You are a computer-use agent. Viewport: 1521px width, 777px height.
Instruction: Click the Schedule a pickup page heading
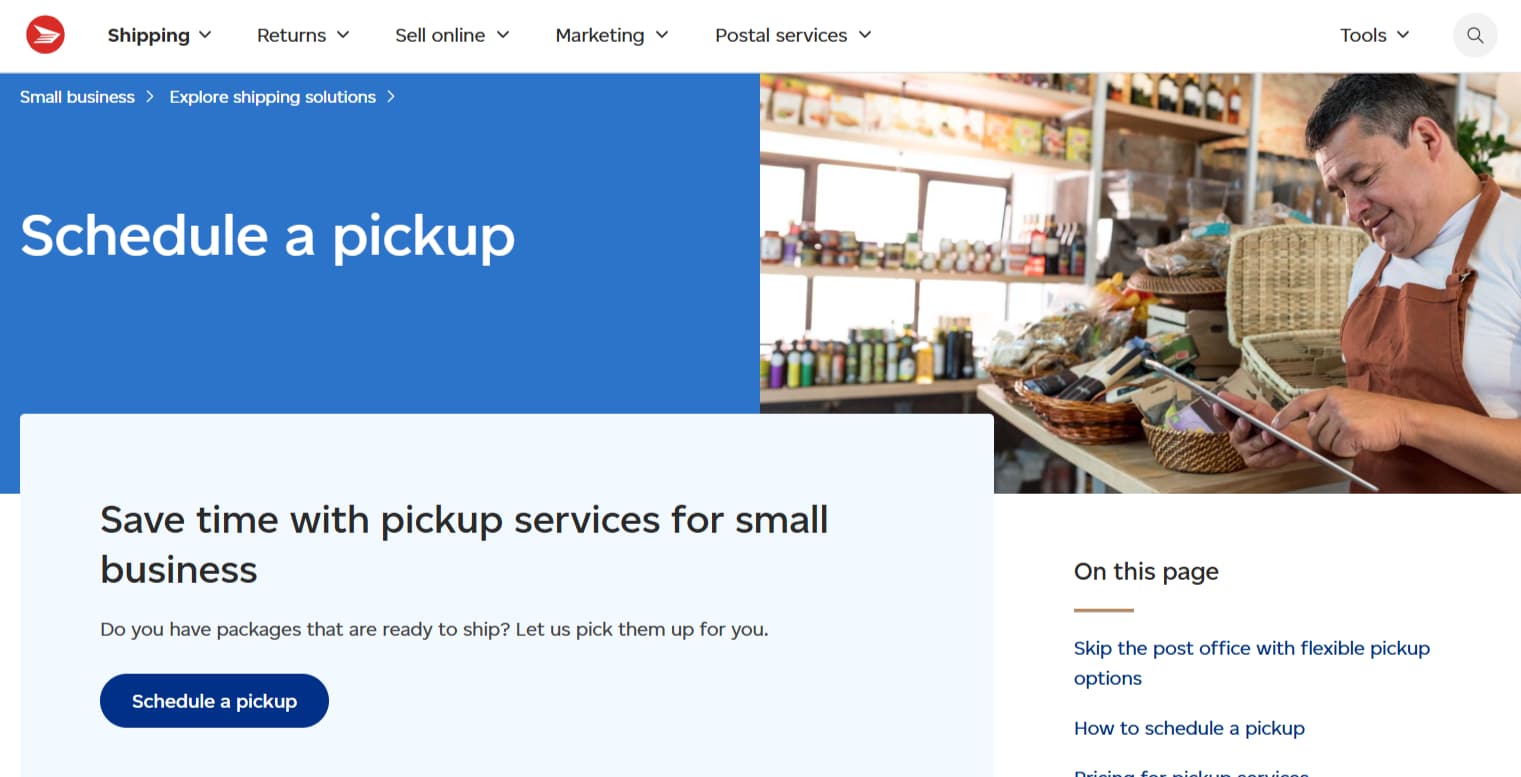tap(267, 236)
